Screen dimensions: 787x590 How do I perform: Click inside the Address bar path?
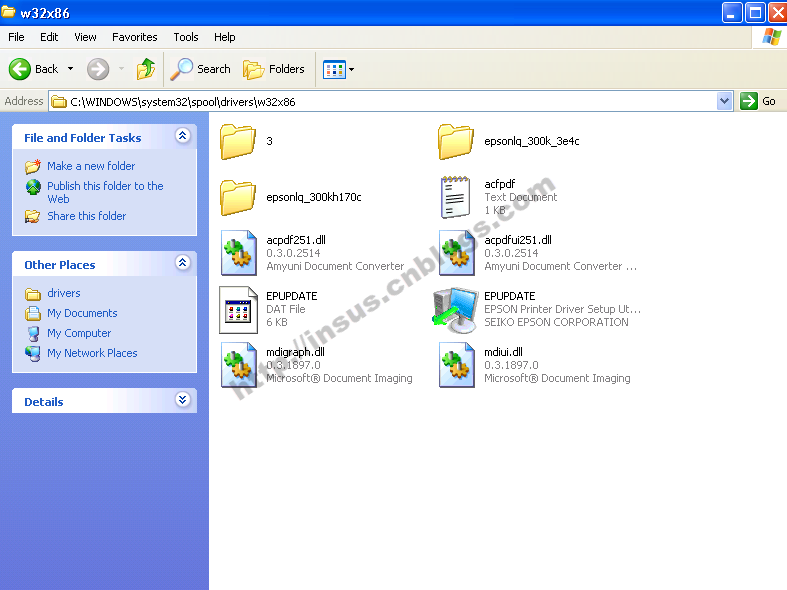(x=384, y=101)
